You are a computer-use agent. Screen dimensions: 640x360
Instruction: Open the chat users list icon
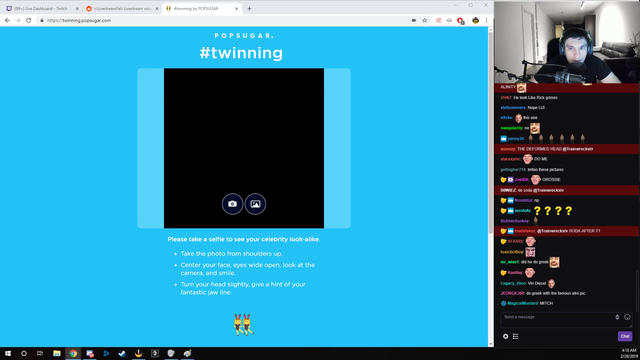(x=516, y=336)
